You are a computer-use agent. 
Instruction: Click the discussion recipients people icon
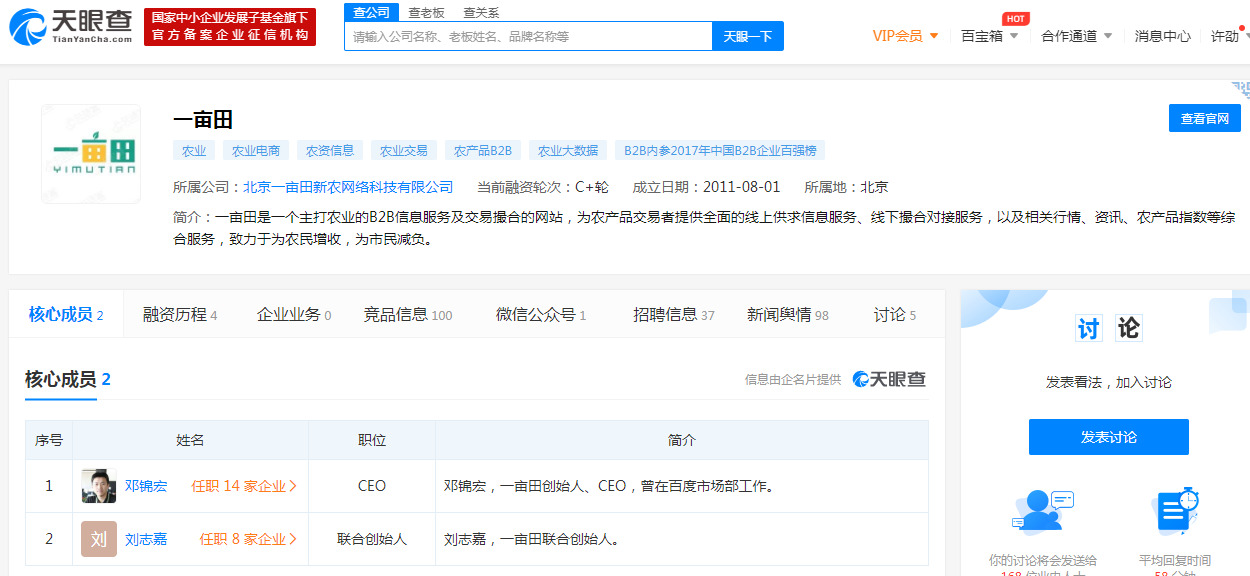coord(1042,512)
